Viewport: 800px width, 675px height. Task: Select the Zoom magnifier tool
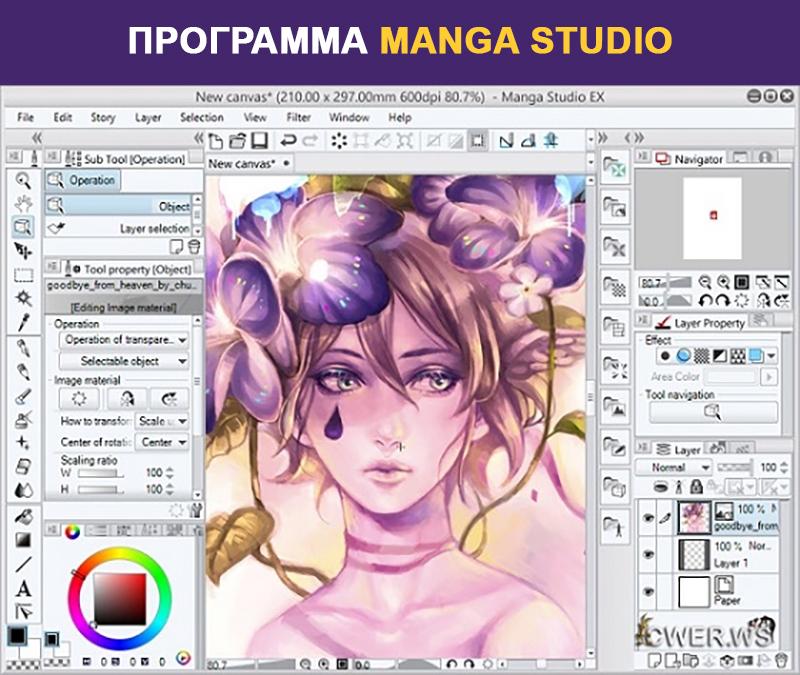pyautogui.click(x=22, y=180)
